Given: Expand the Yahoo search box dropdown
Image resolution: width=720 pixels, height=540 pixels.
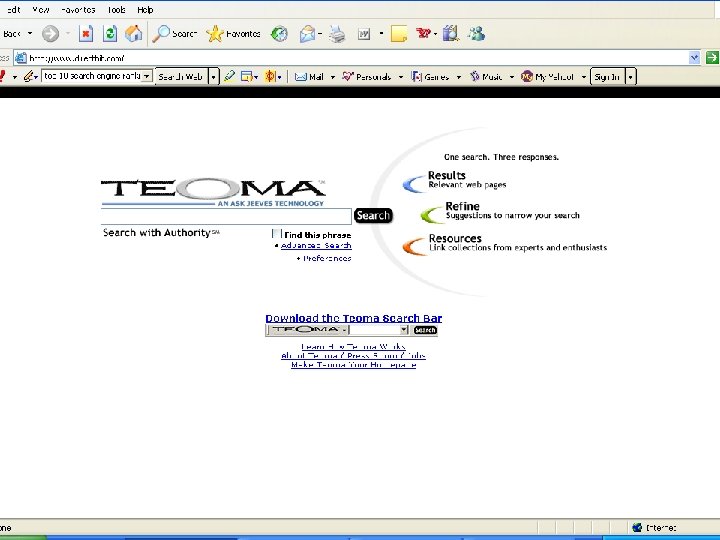Looking at the screenshot, I should (146, 76).
